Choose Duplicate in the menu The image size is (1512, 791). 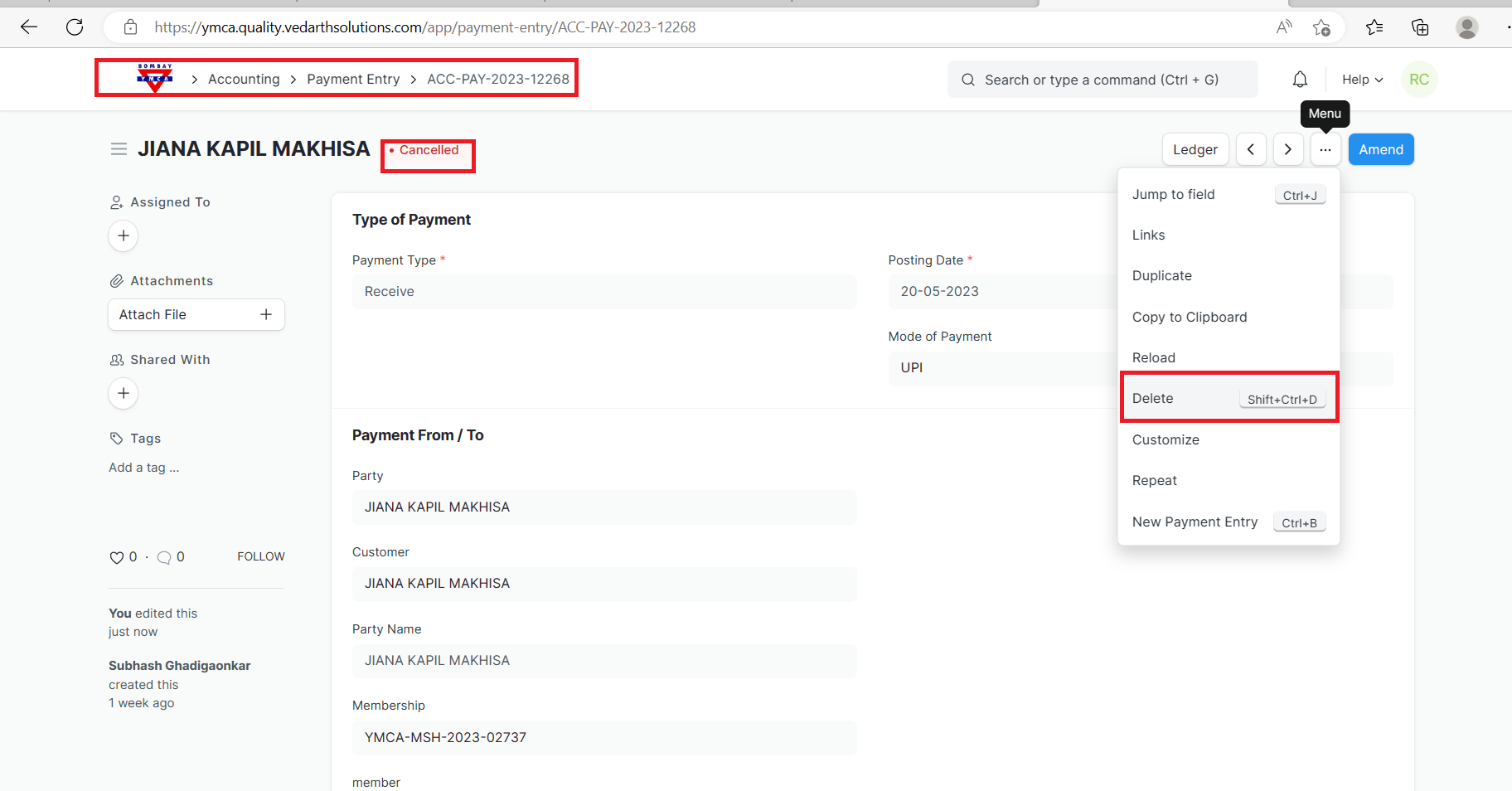(1162, 276)
